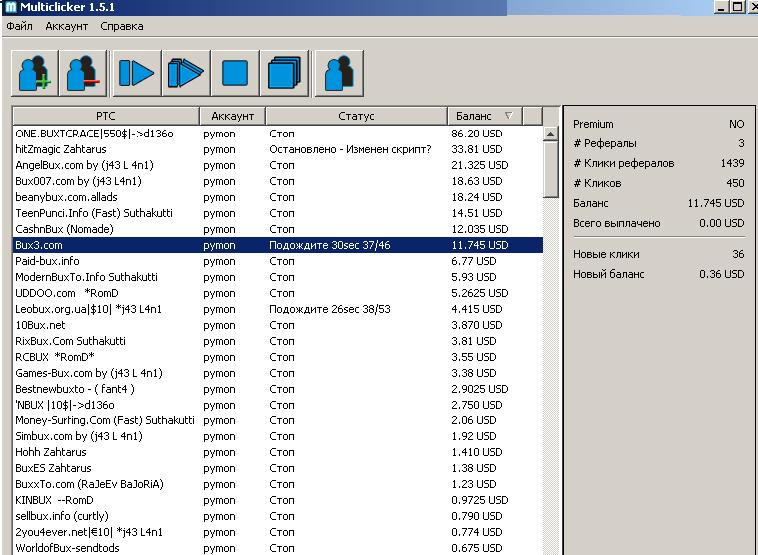This screenshot has width=758, height=555.
Task: Select the KINBUX --RomD row
Action: click(x=278, y=499)
